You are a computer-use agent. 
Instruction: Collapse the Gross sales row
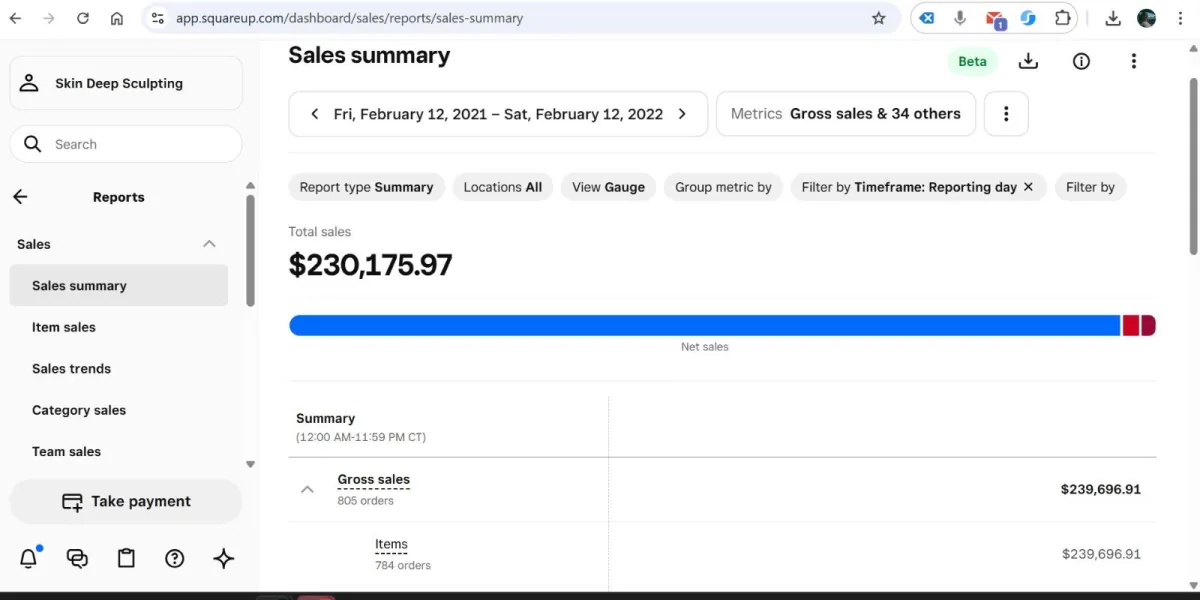(307, 489)
